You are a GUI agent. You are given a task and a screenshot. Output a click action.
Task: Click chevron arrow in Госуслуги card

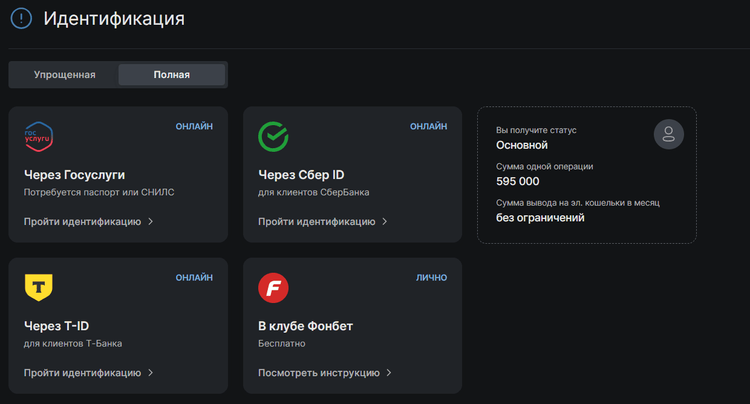(x=151, y=221)
